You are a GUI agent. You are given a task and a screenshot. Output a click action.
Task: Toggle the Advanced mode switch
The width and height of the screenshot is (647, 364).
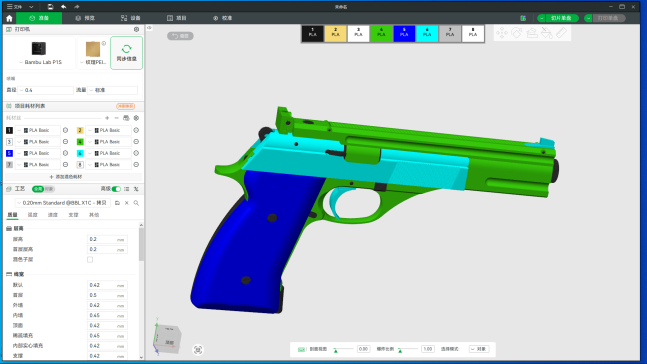116,189
